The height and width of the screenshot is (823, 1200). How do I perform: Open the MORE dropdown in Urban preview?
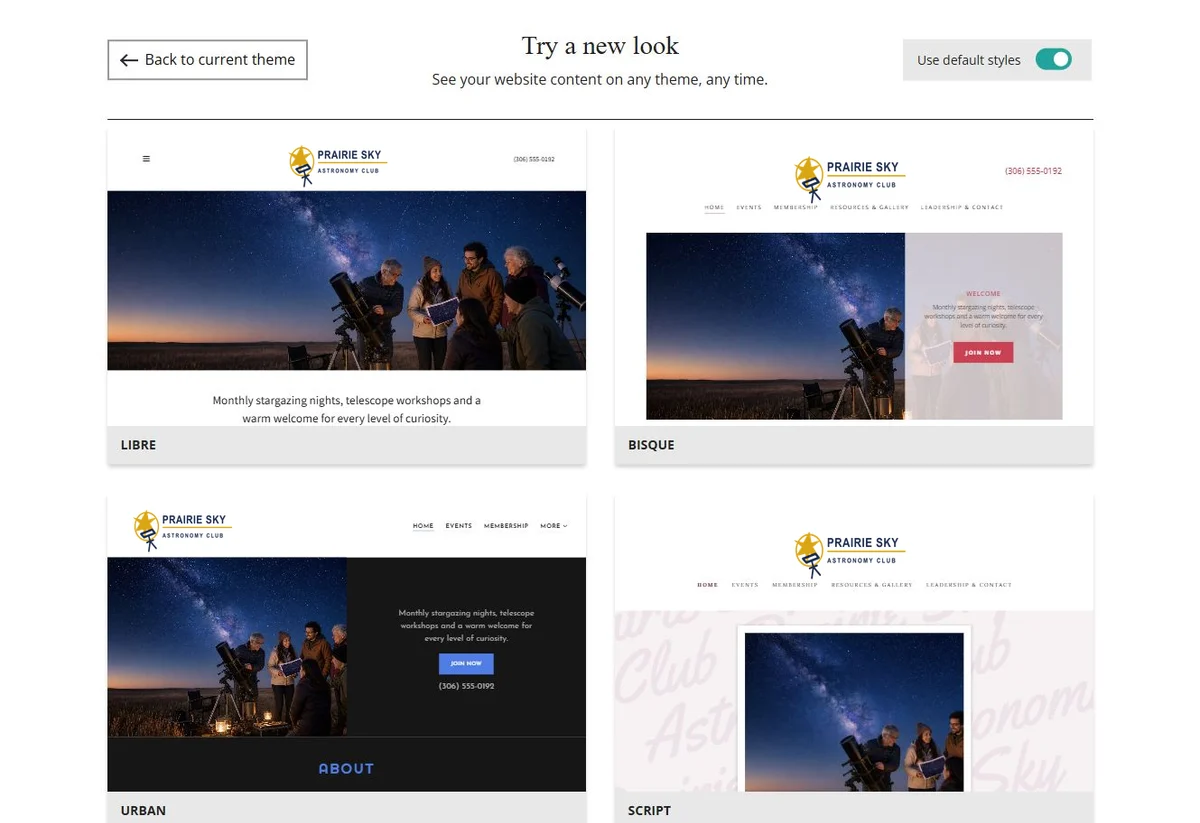click(x=553, y=526)
